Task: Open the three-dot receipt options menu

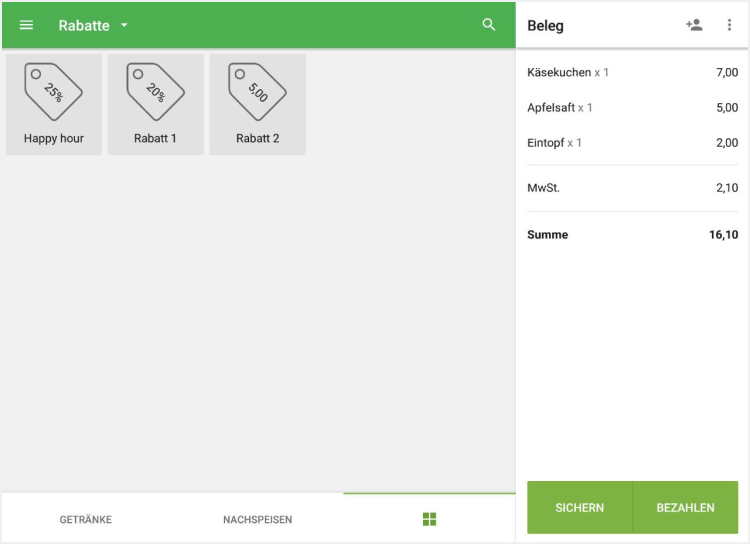Action: [729, 25]
